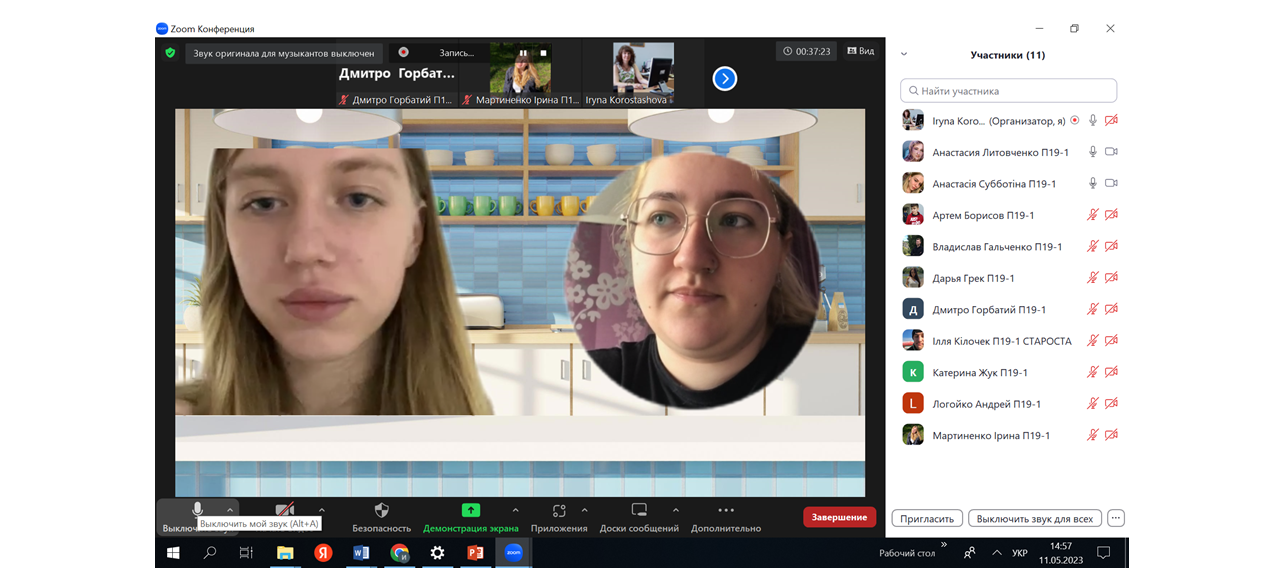Toggle the camera video button in toolbar

tap(285, 510)
